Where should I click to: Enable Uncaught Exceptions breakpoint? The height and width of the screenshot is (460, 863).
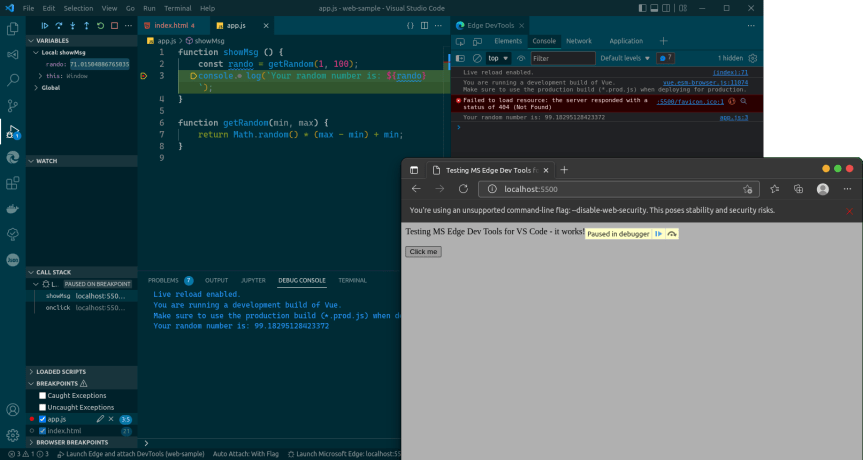(42, 407)
